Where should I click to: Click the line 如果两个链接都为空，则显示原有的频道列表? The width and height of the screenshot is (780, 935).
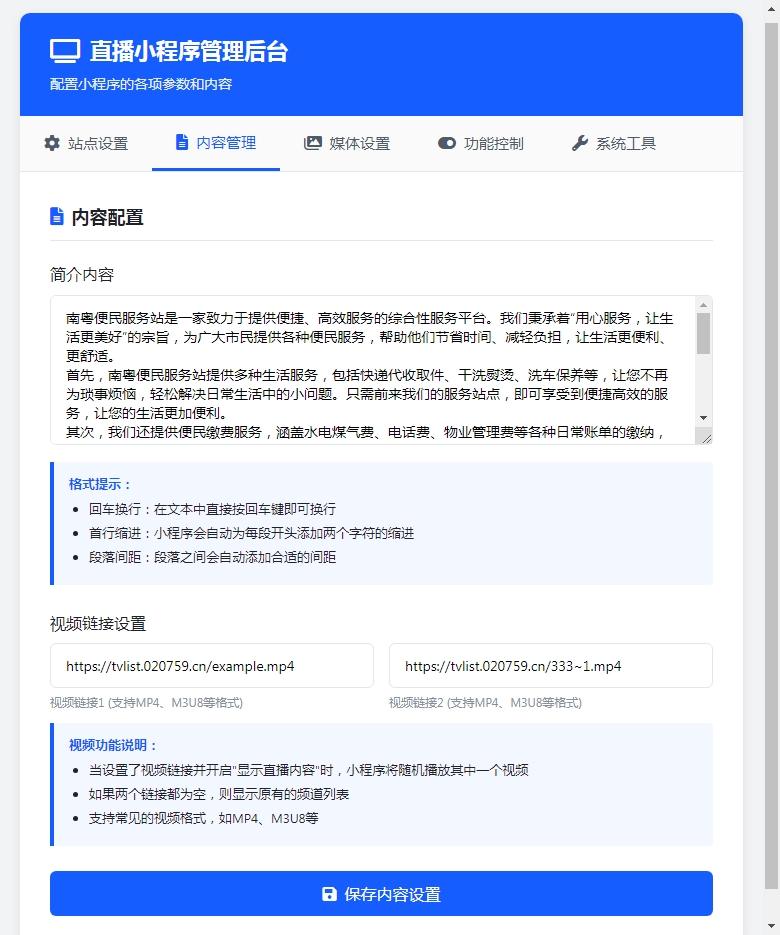coord(219,794)
